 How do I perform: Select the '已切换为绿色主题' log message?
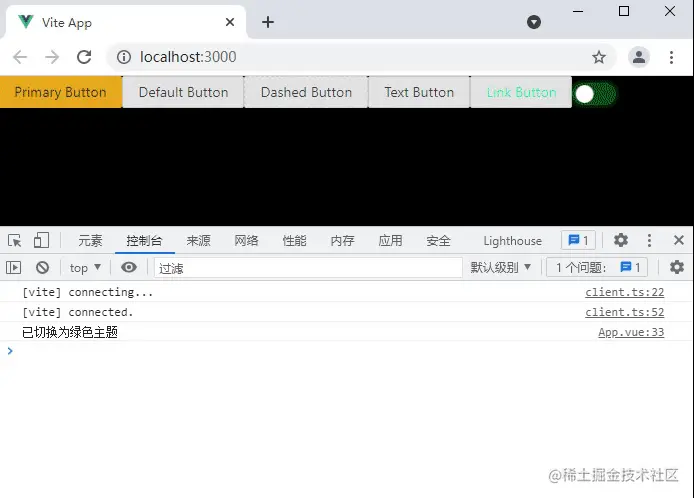click(70, 332)
